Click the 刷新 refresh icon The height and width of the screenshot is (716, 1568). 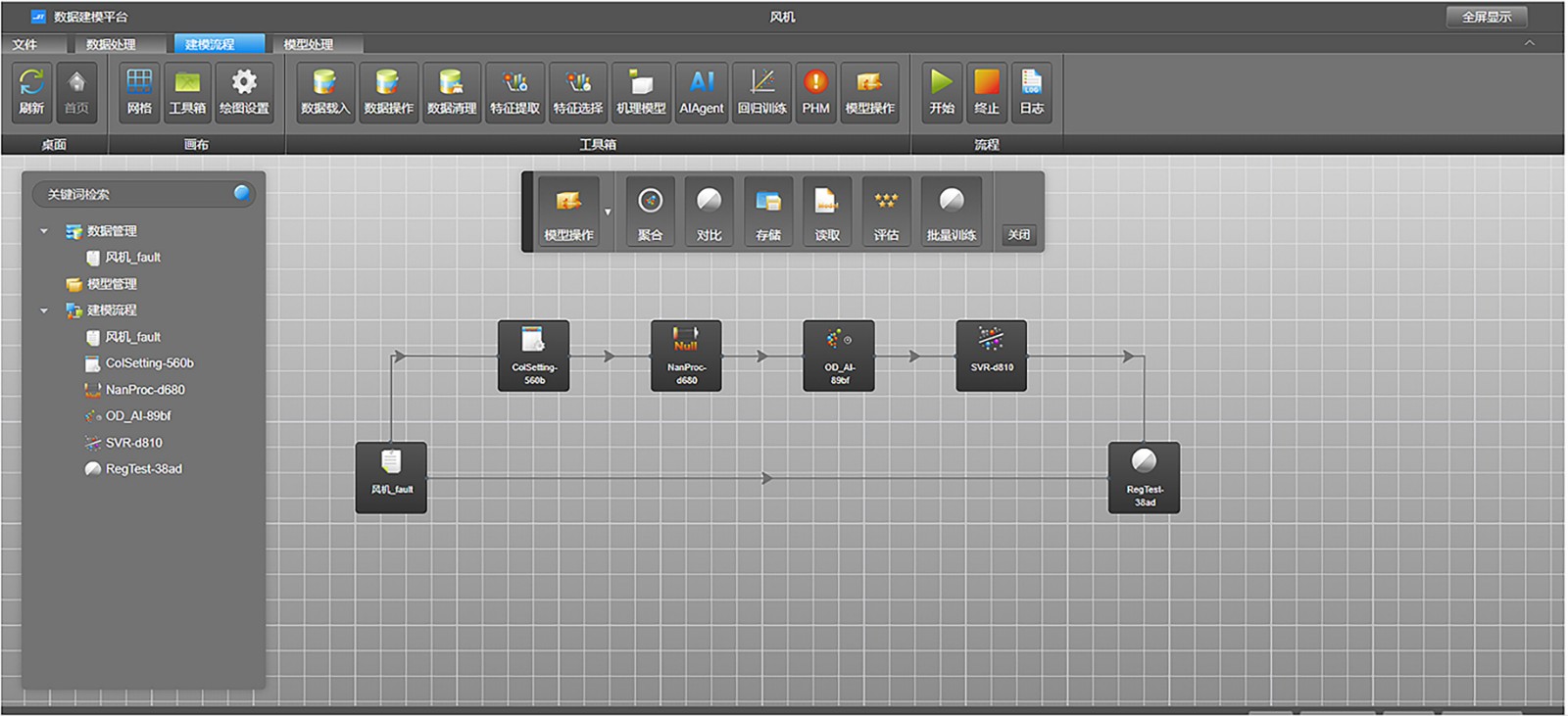[x=31, y=92]
